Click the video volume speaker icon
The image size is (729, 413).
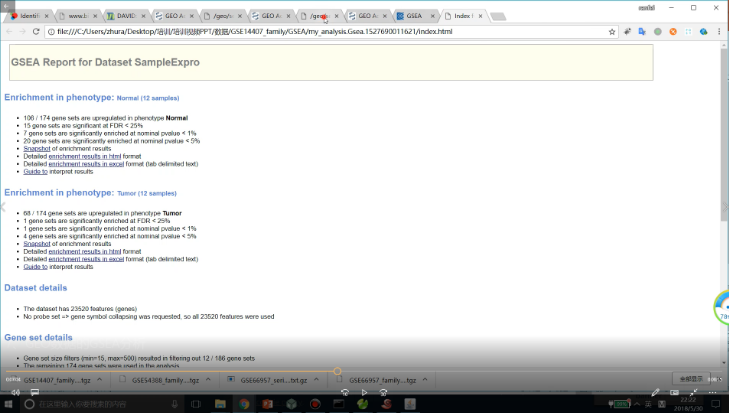point(15,393)
